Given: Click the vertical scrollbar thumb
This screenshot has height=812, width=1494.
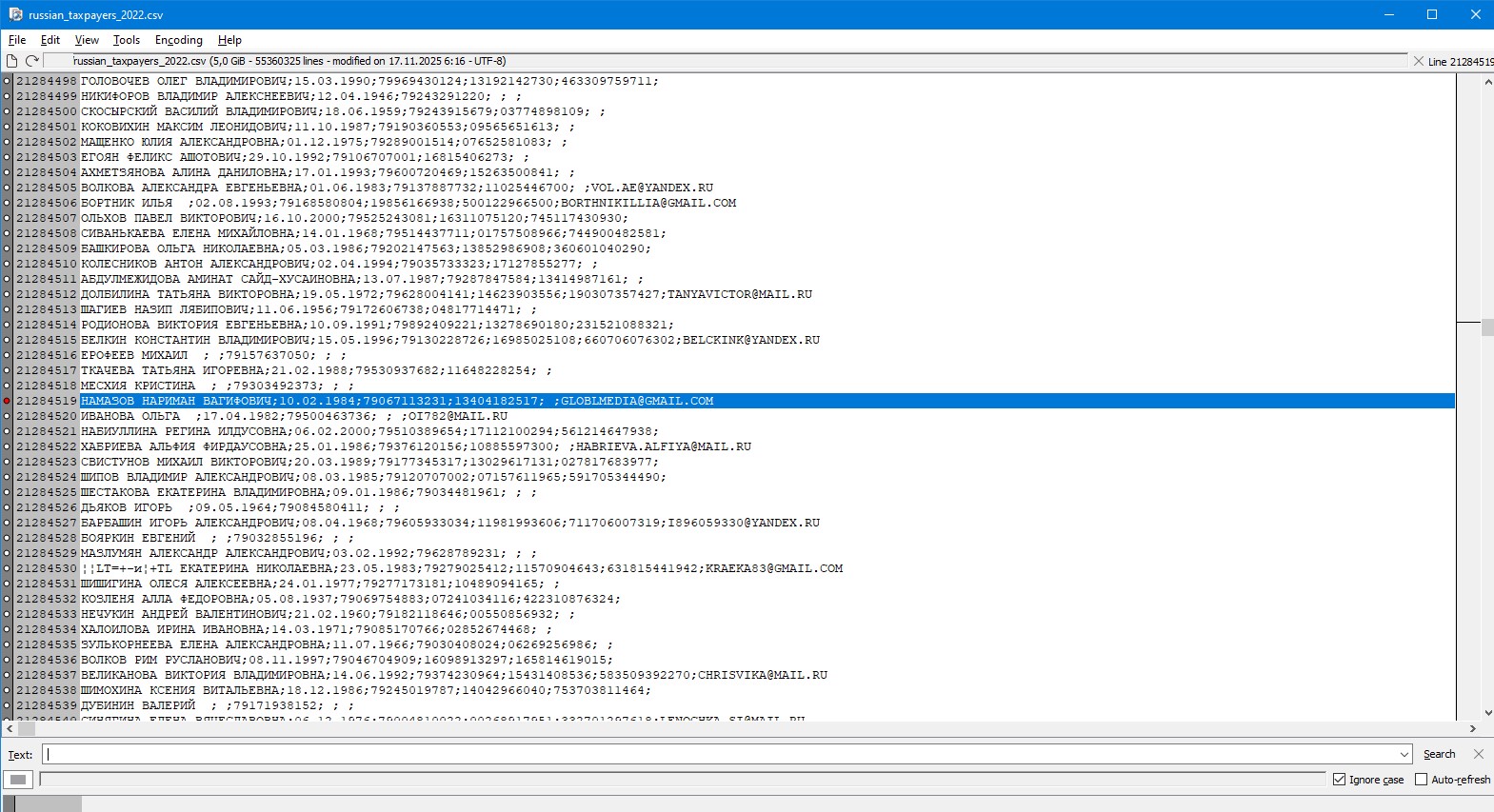Looking at the screenshot, I should [1486, 327].
